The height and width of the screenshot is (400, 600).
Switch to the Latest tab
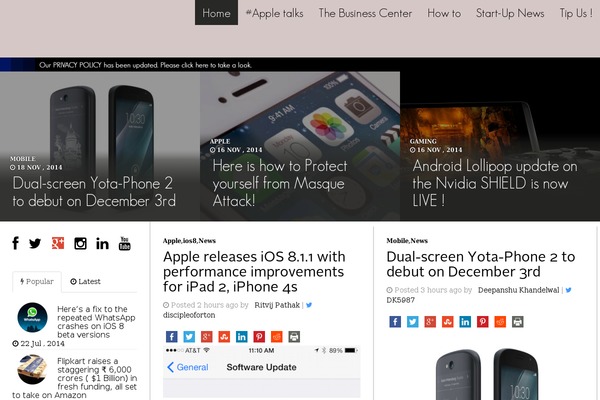(85, 281)
